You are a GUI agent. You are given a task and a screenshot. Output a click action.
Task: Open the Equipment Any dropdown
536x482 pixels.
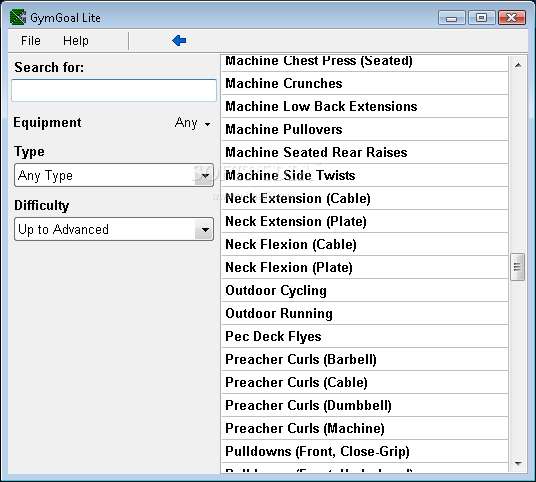click(192, 123)
